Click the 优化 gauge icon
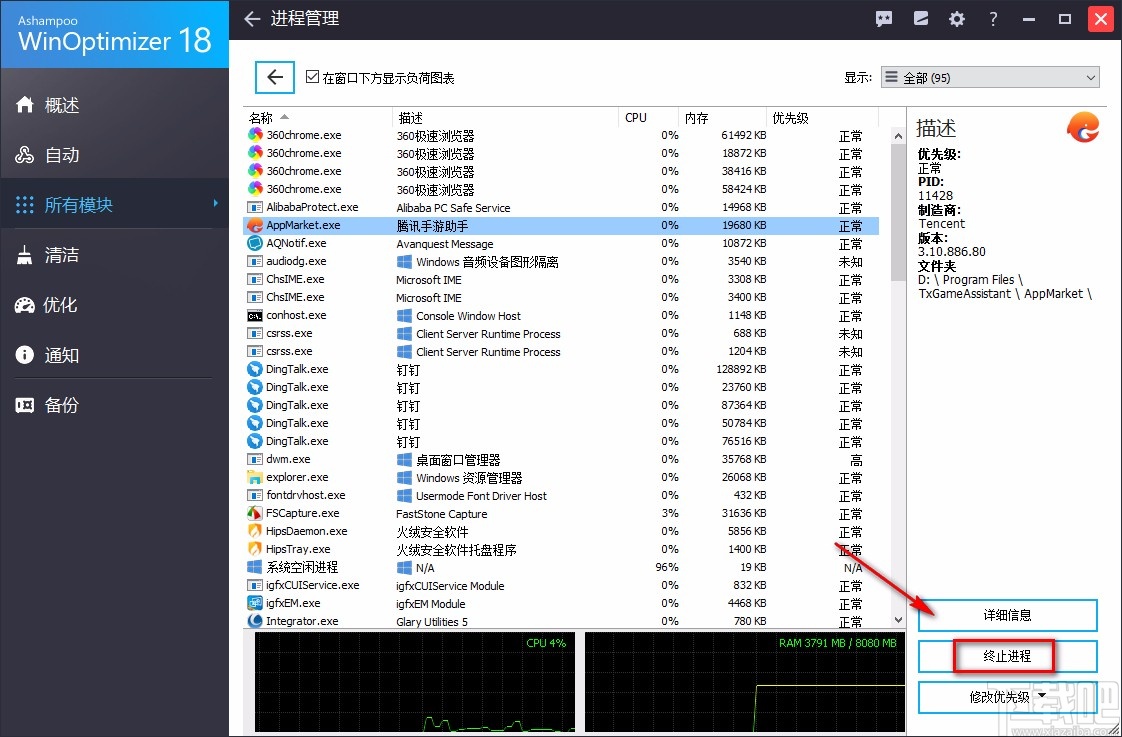The height and width of the screenshot is (737, 1122). pos(24,306)
